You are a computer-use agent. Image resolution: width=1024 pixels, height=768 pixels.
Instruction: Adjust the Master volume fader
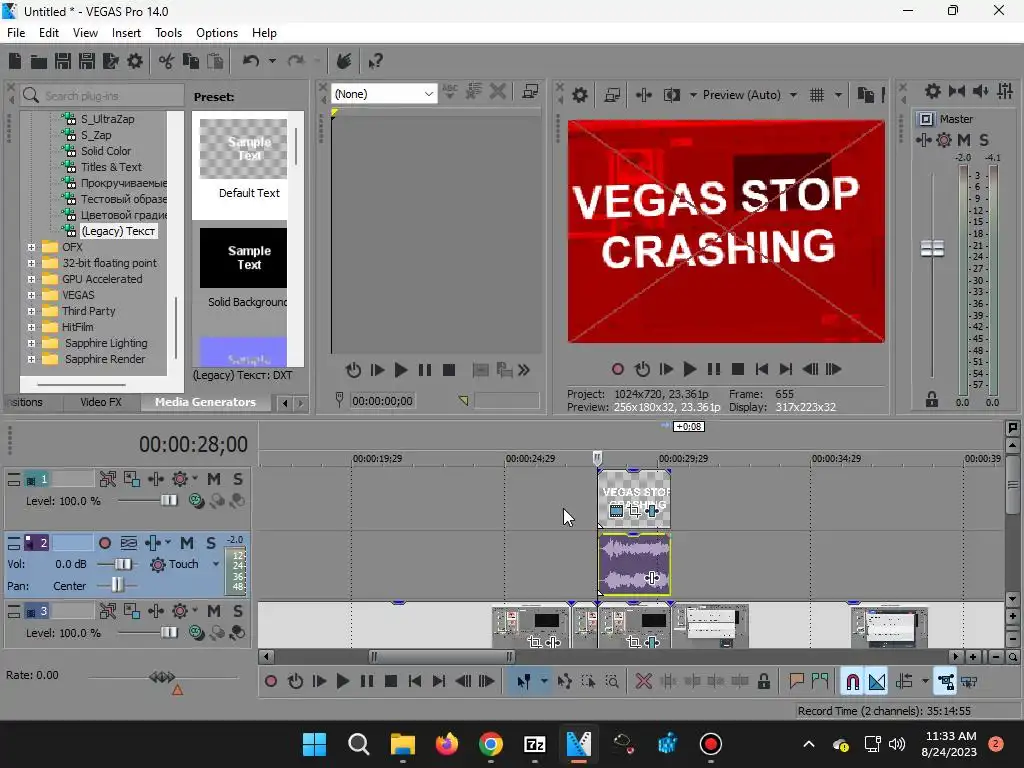pos(932,248)
